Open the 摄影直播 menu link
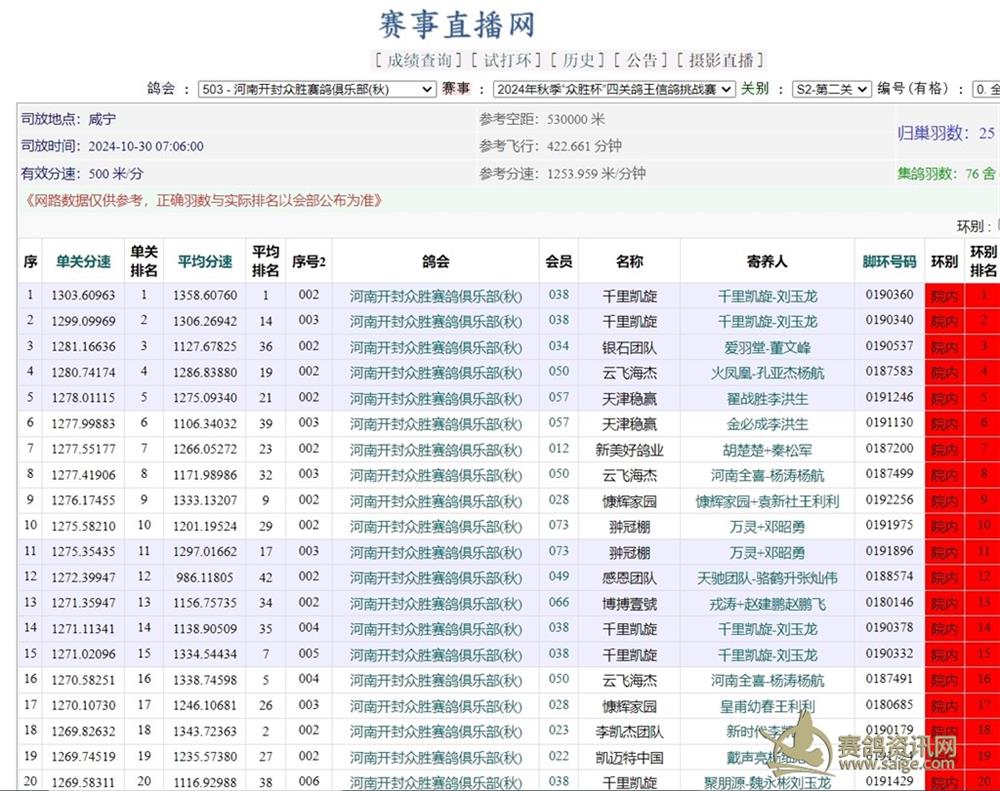This screenshot has width=1000, height=791. click(721, 61)
